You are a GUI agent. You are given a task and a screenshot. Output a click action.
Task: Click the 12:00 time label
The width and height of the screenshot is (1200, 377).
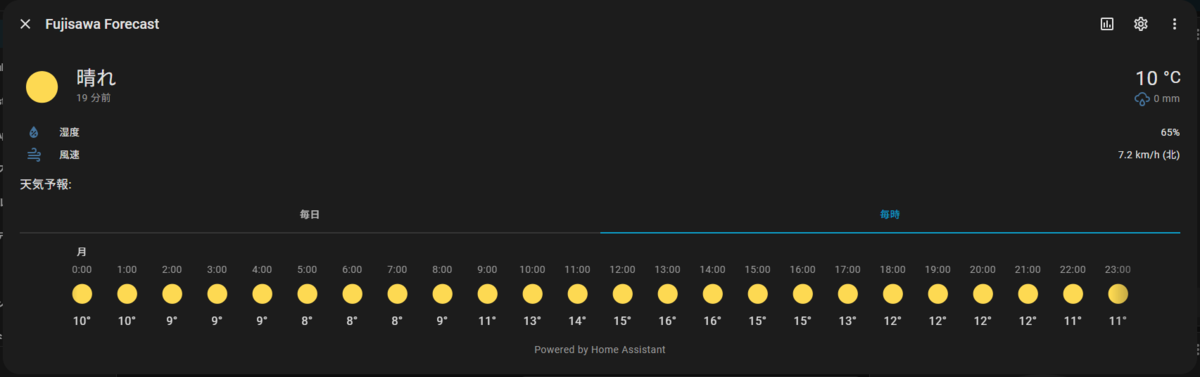(x=623, y=270)
